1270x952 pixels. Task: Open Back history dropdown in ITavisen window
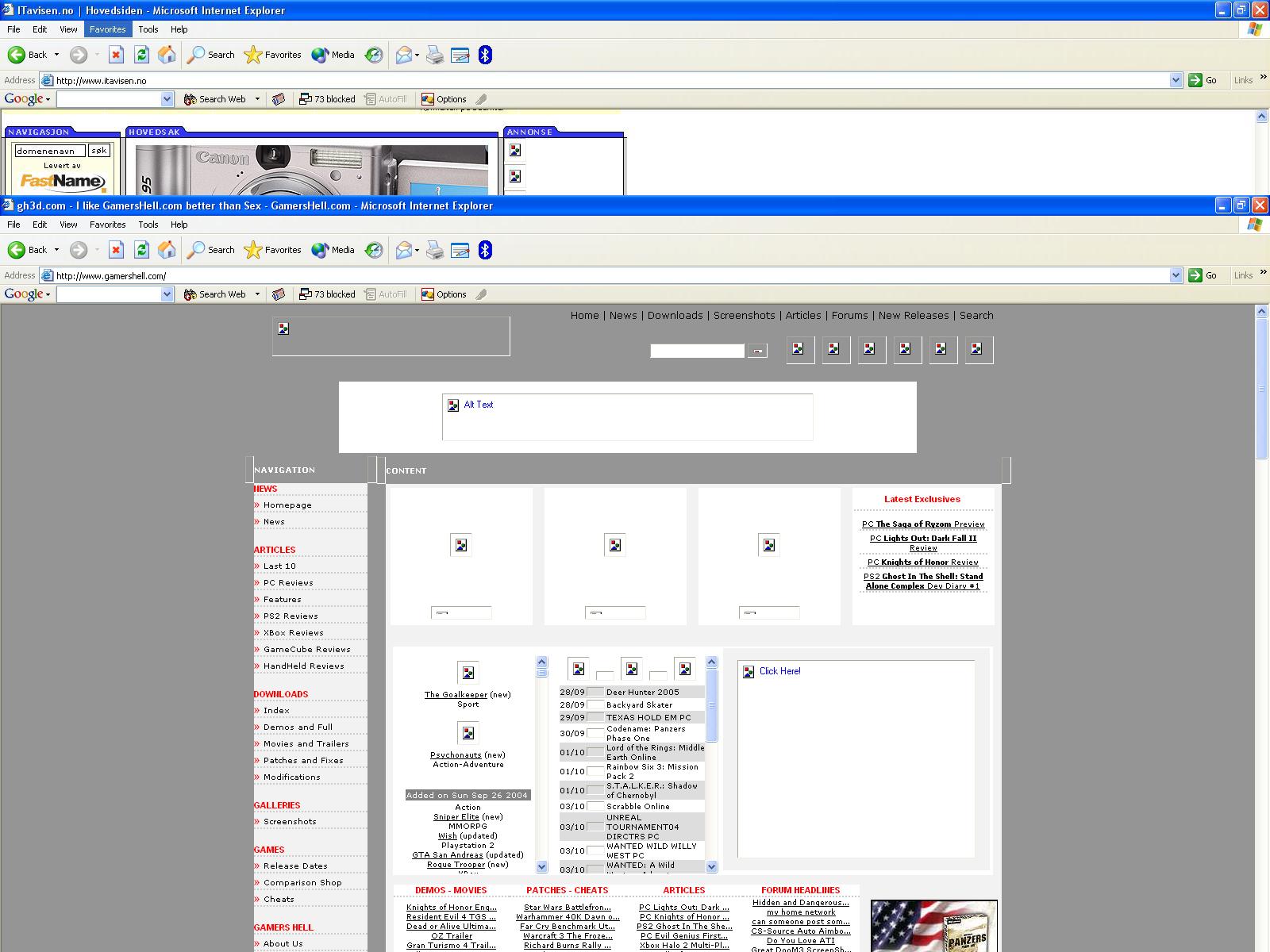pyautogui.click(x=56, y=55)
